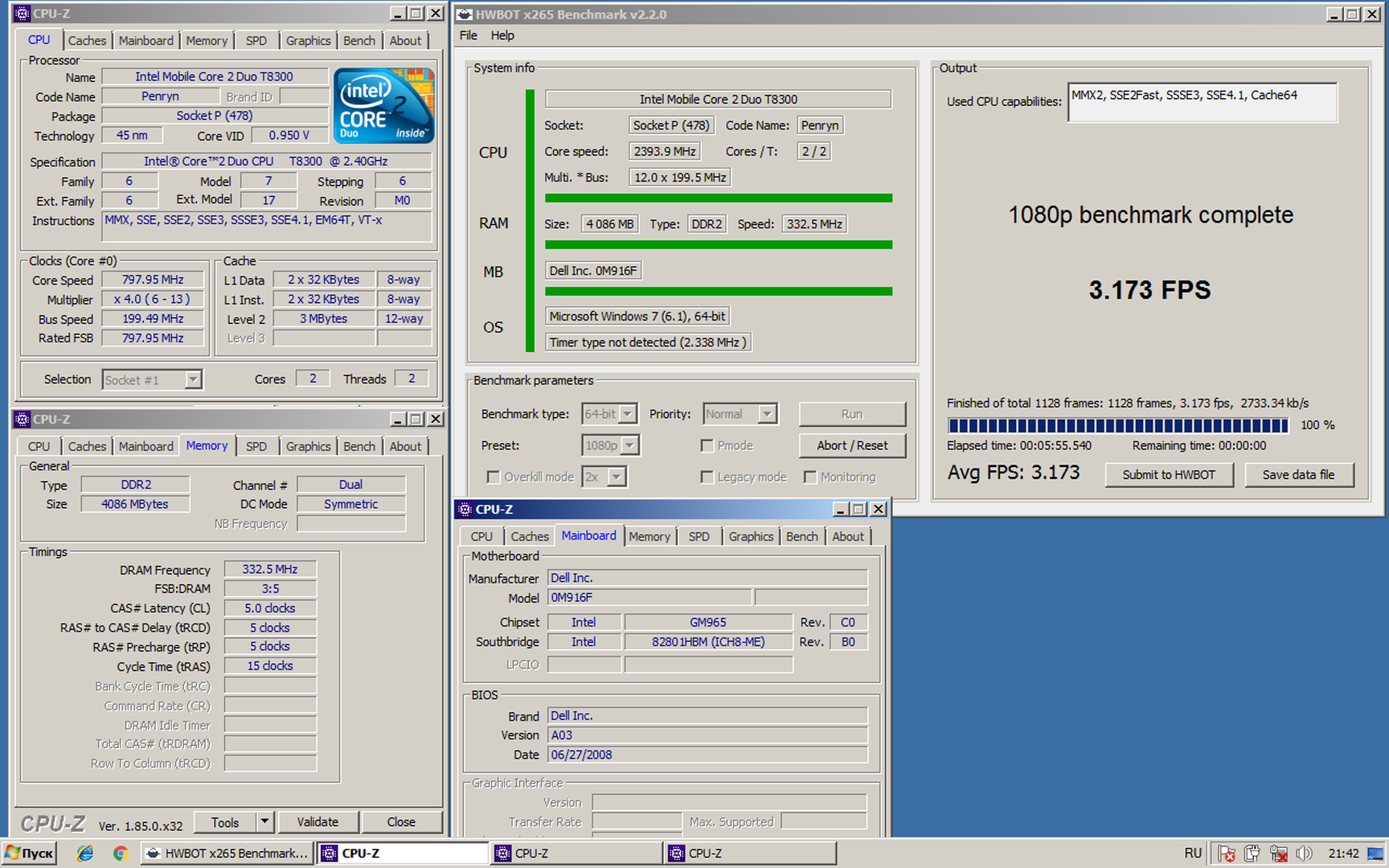
Task: Select the Mainboard tab in top CPU-Z window
Action: click(x=145, y=40)
